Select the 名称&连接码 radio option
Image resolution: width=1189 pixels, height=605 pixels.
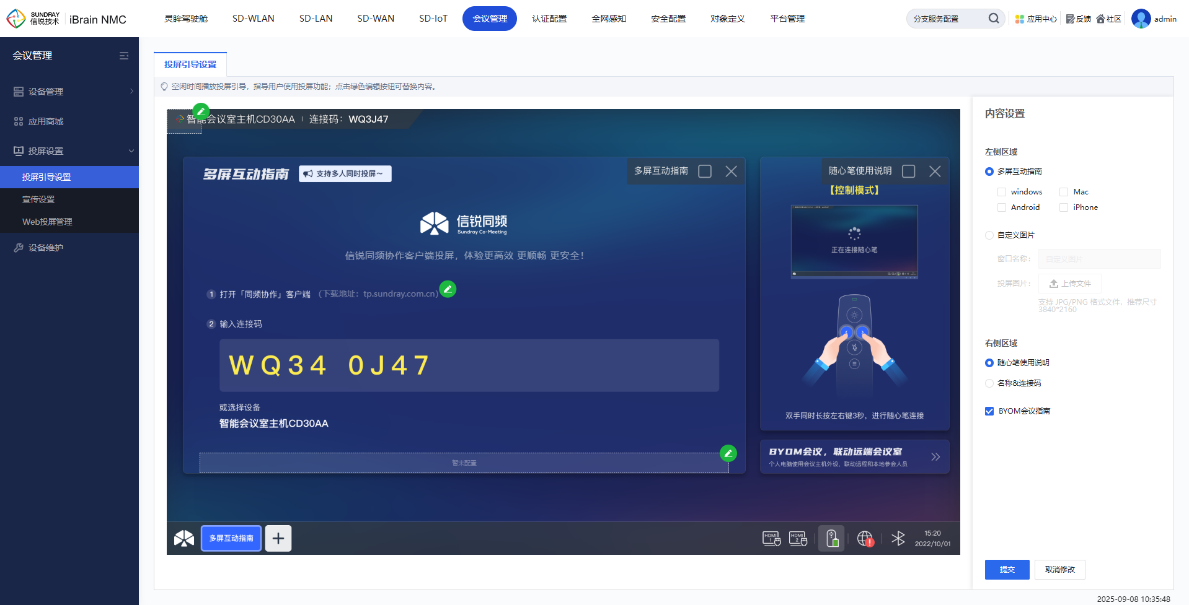tap(990, 383)
